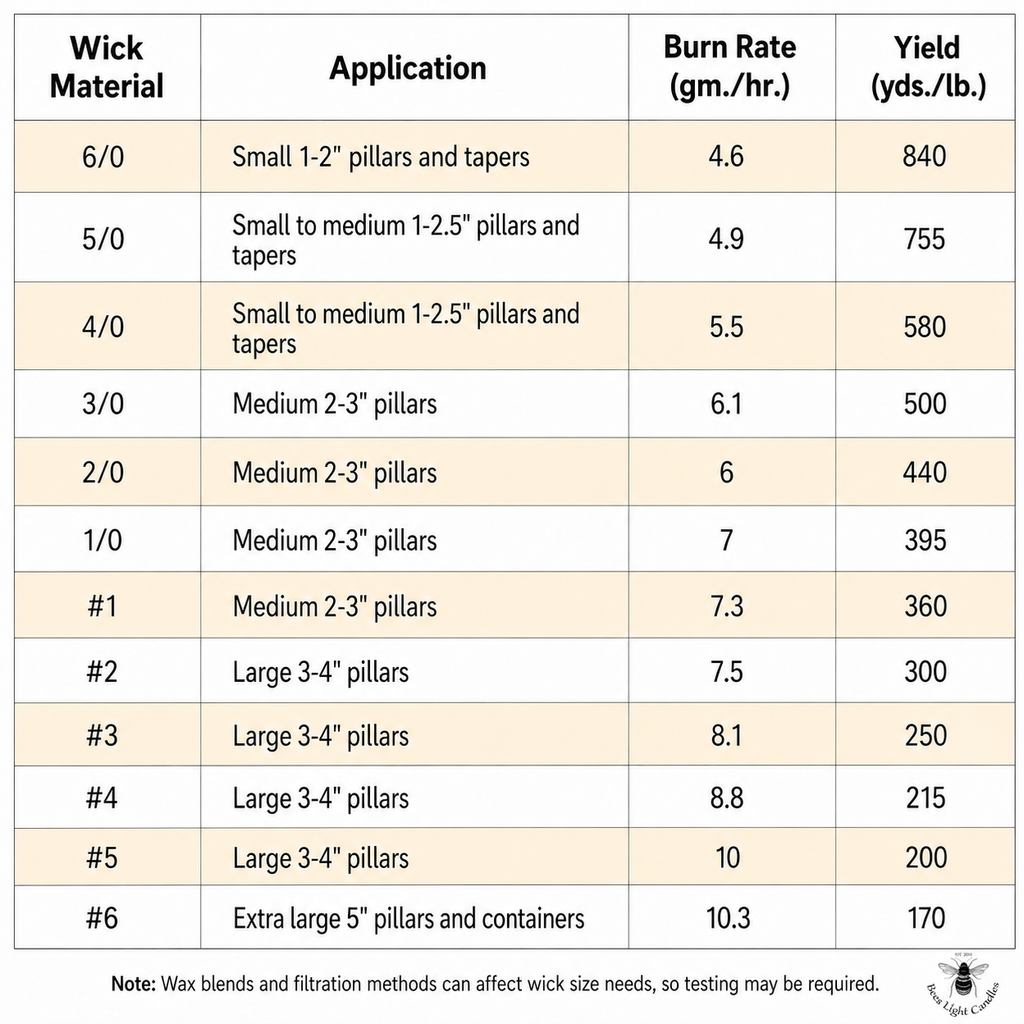1024x1024 pixels.
Task: Click the #1 wick row label
Action: click(x=103, y=606)
